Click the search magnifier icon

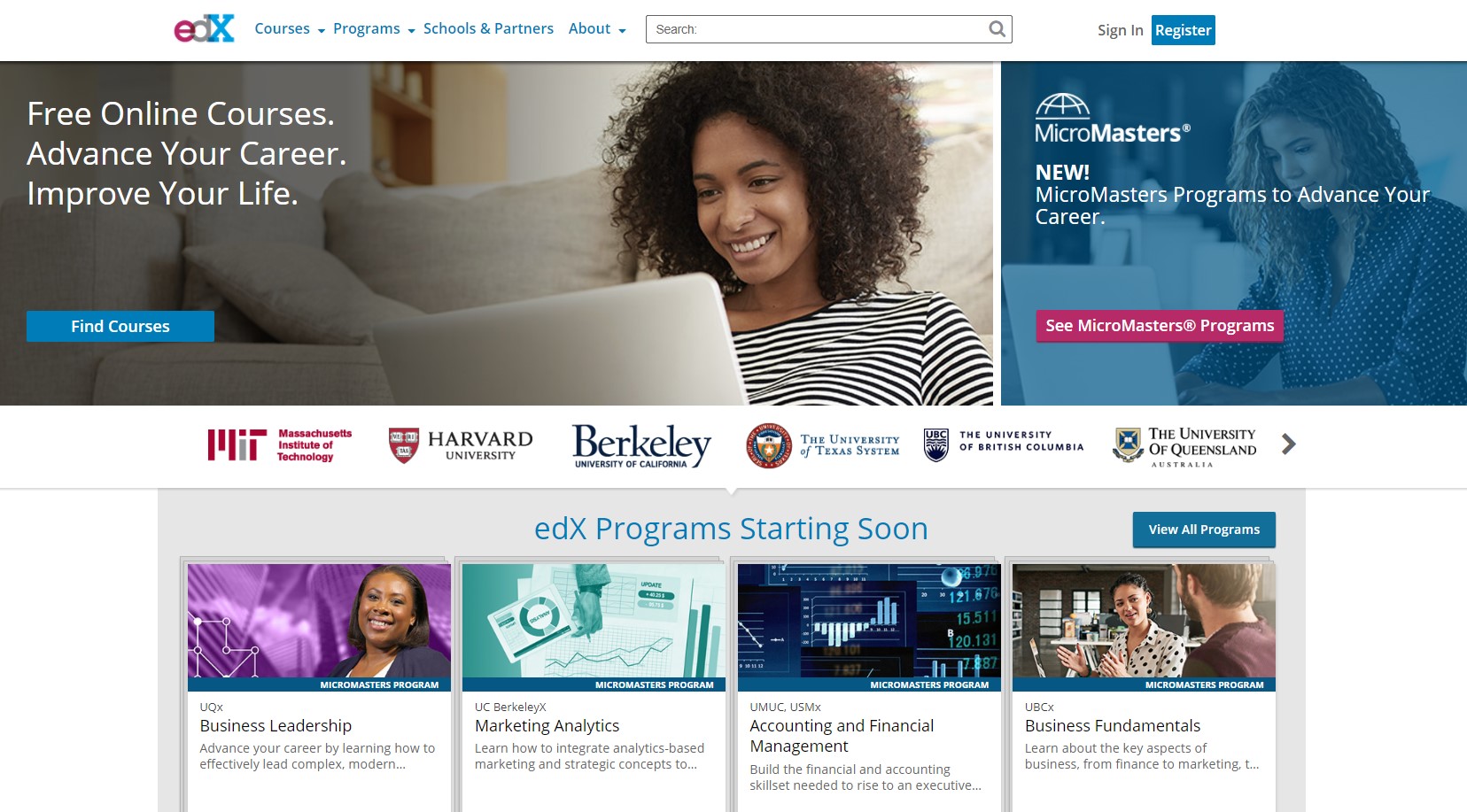(x=997, y=29)
